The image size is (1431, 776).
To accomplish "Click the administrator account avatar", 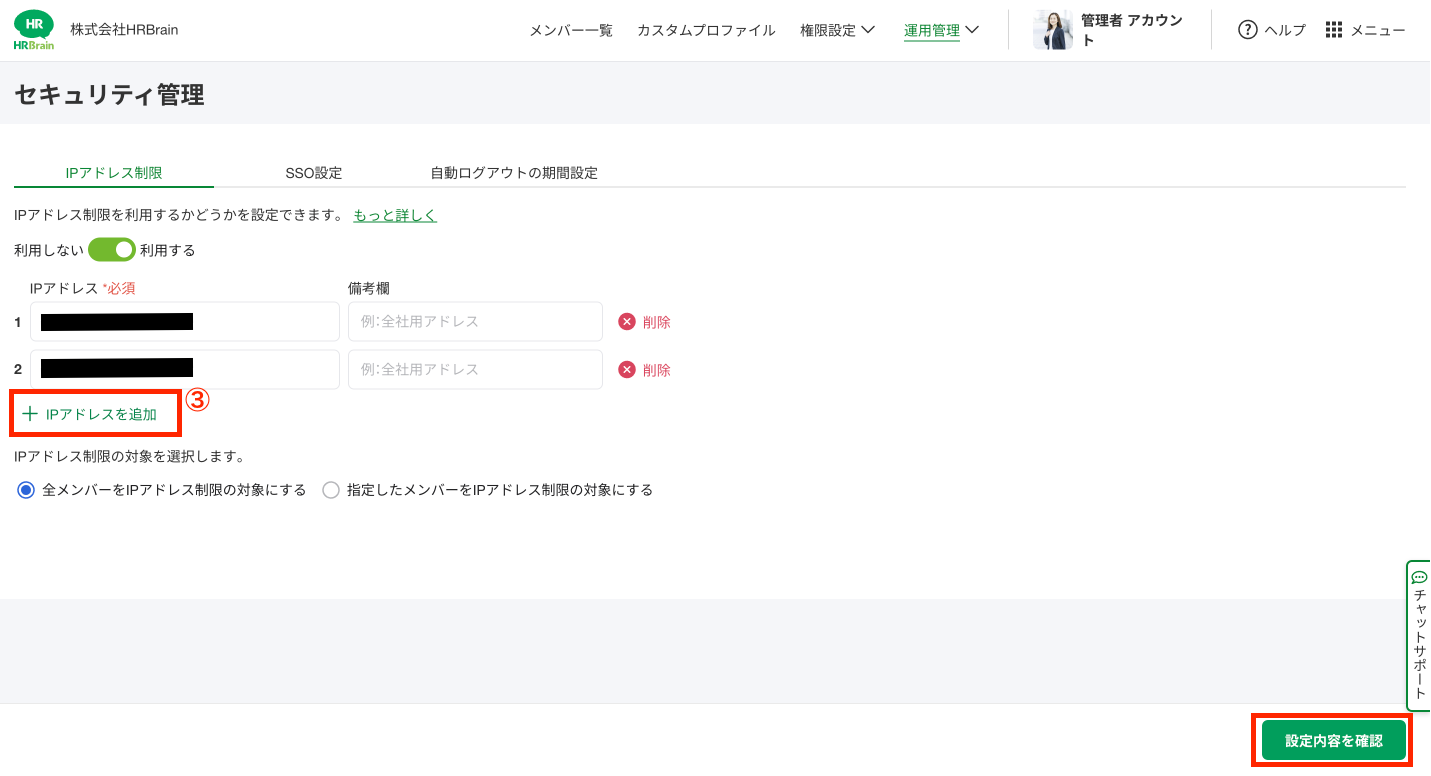I will (x=1052, y=30).
